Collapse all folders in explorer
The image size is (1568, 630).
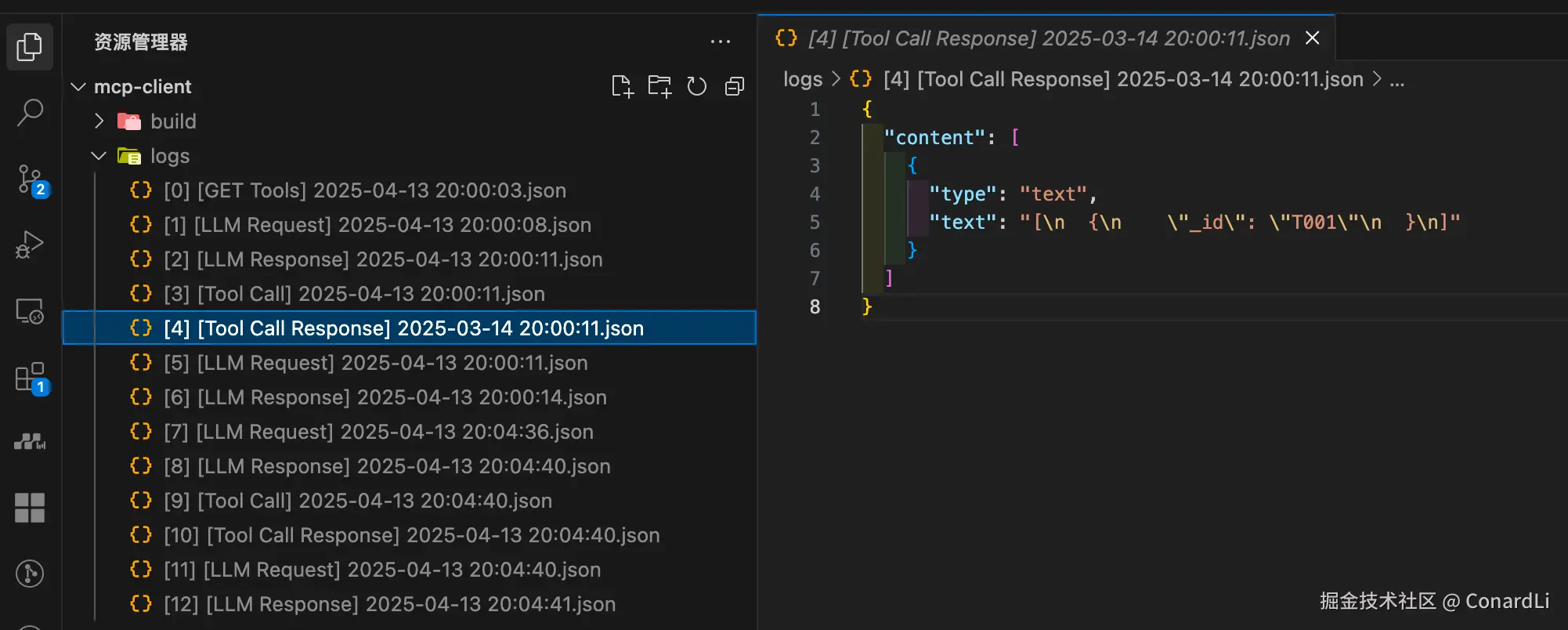pyautogui.click(x=735, y=86)
